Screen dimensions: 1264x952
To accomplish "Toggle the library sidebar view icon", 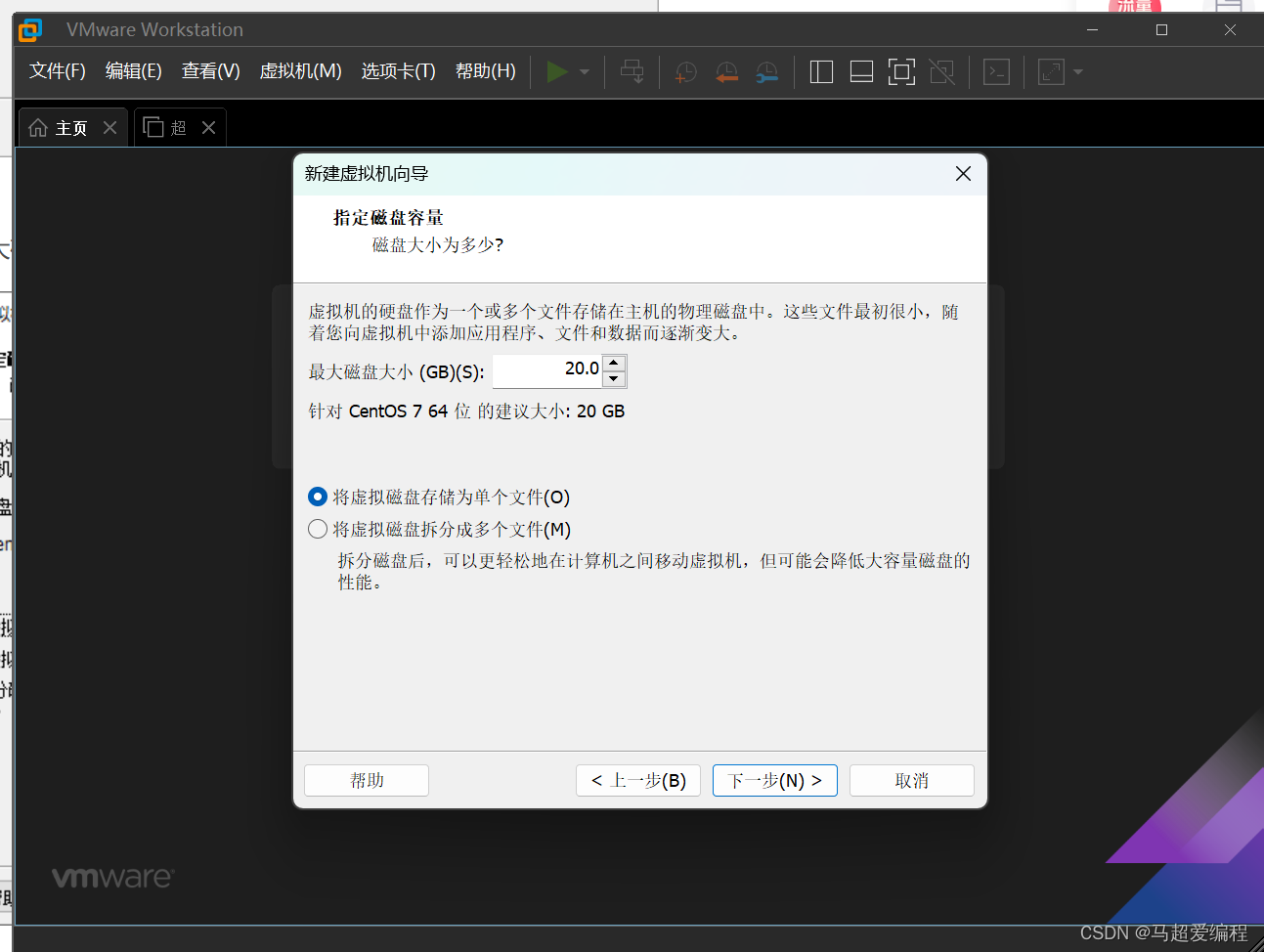I will point(821,71).
